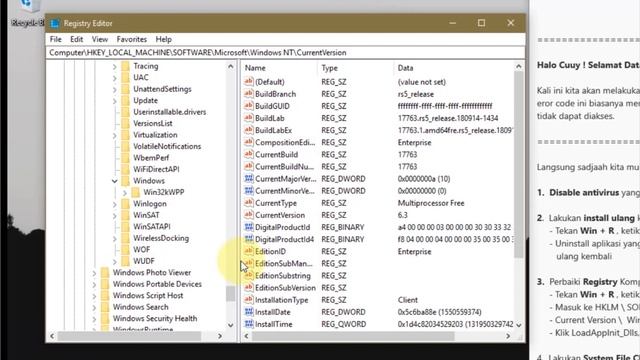Viewport: 640px width, 360px height.
Task: Click the Registry Editor title bar icon
Action: point(55,23)
